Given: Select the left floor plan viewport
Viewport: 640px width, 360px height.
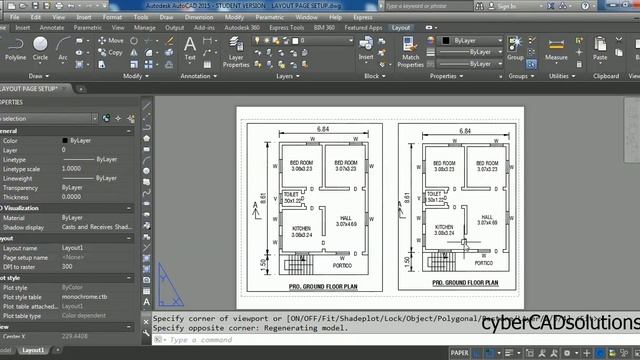Looking at the screenshot, I should 314,207.
